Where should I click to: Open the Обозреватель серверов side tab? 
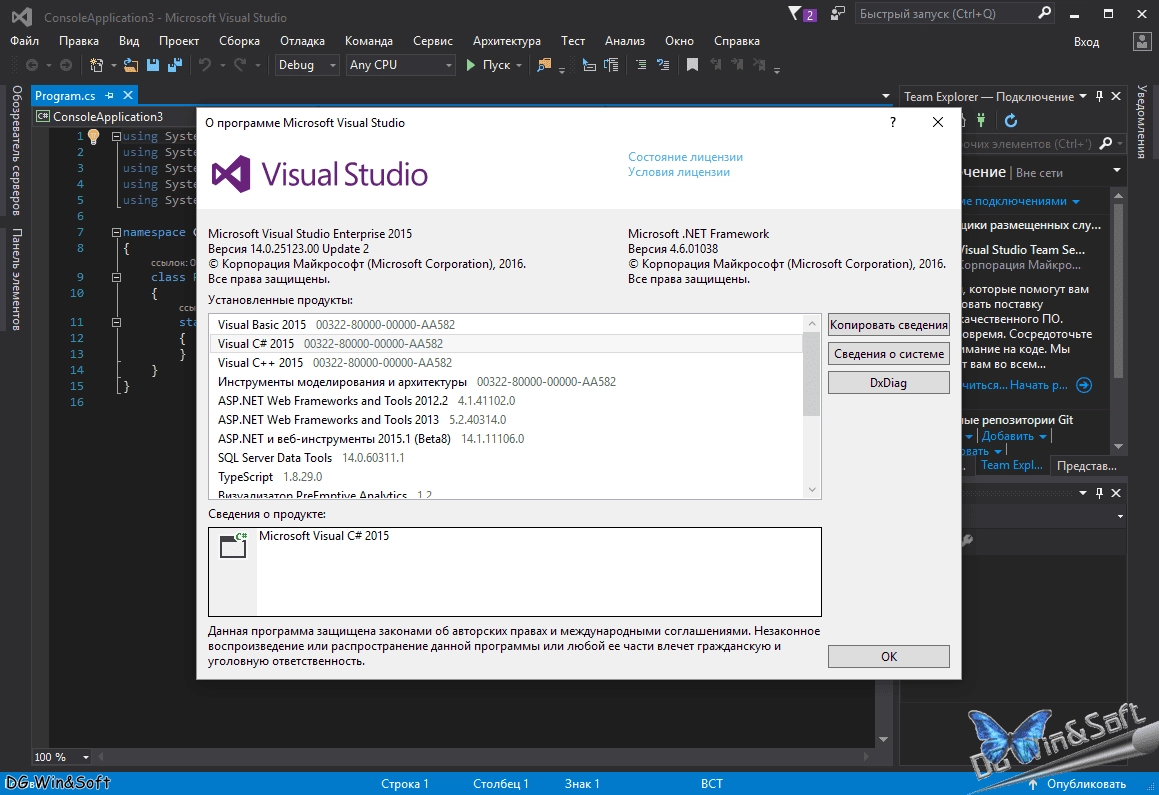click(16, 150)
